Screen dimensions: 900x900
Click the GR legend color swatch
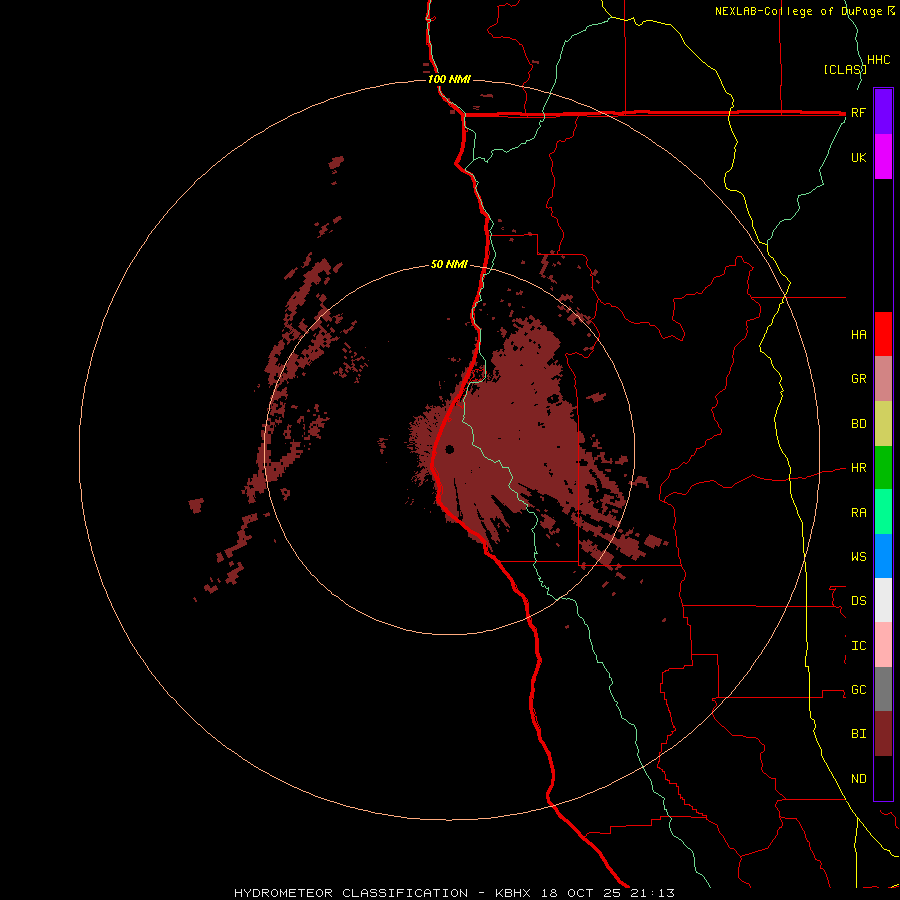pyautogui.click(x=883, y=379)
